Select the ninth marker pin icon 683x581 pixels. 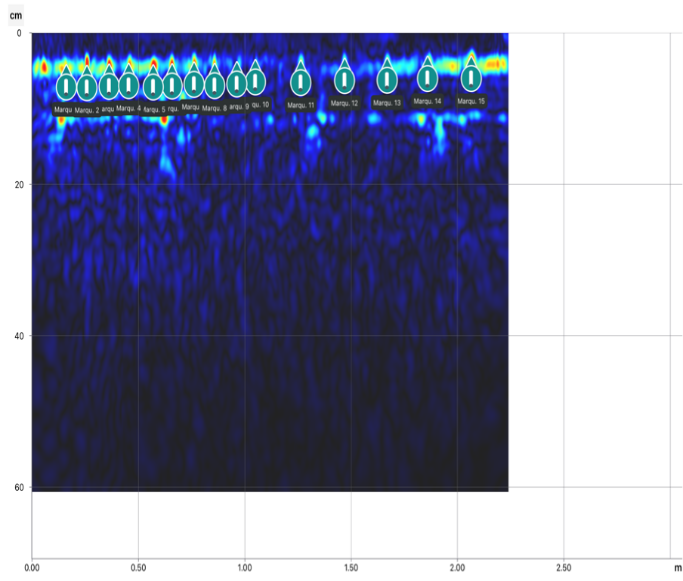(237, 83)
